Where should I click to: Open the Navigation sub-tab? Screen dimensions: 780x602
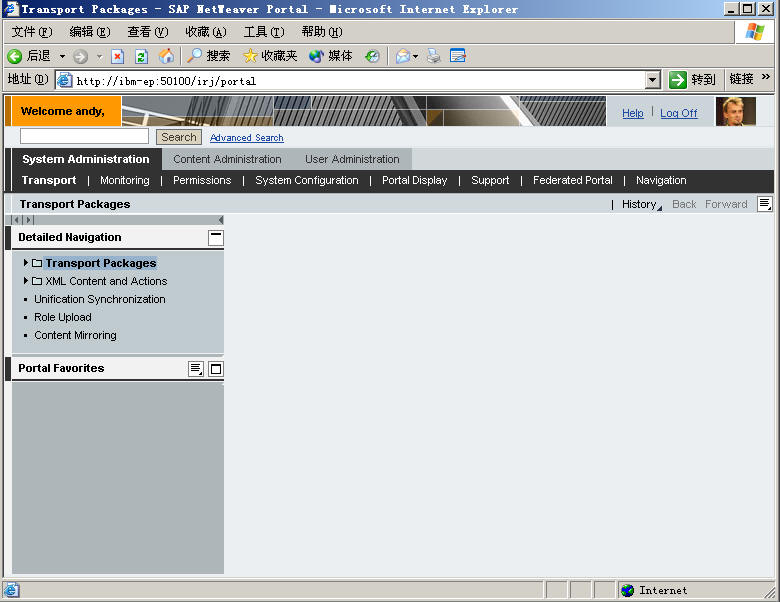661,180
